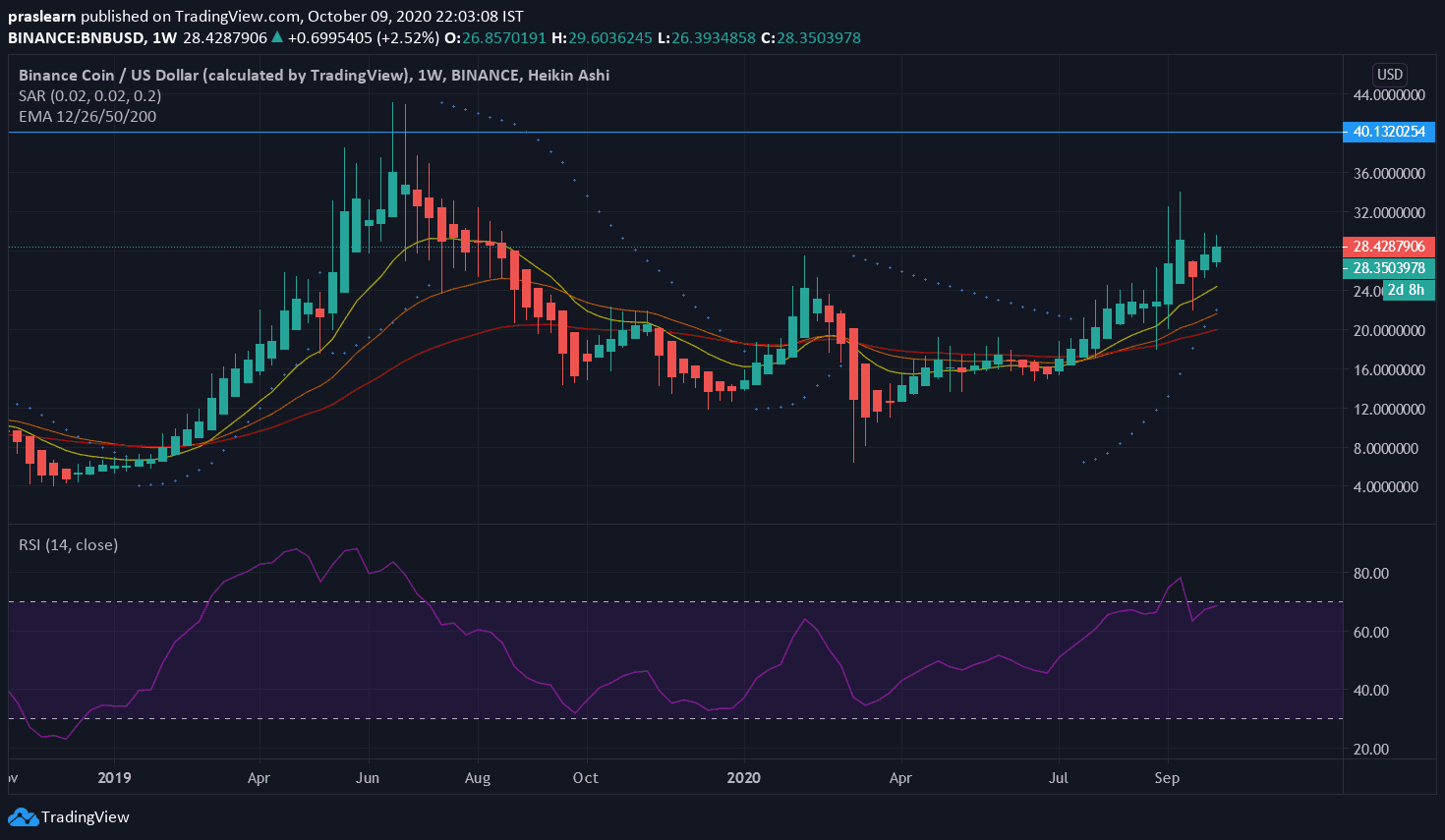Select the RSI (14, close) pane label
This screenshot has height=840, width=1445.
point(68,544)
